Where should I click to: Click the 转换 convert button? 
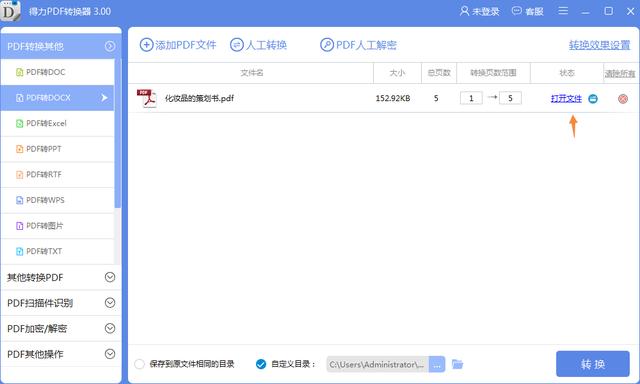click(x=593, y=364)
